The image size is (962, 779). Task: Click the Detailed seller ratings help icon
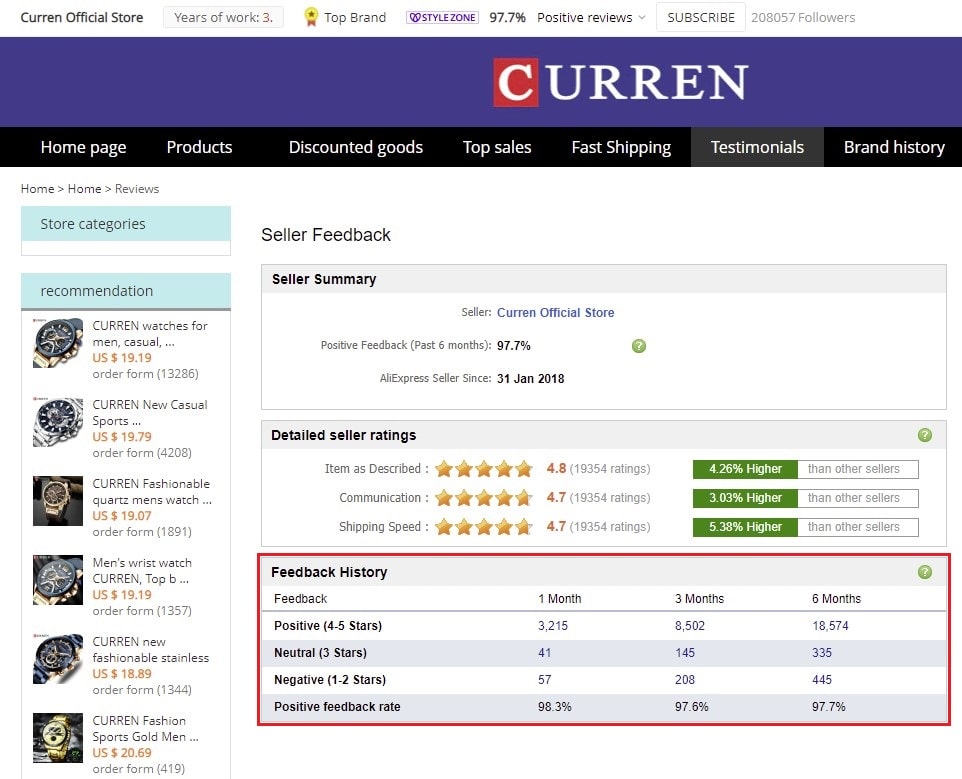(925, 435)
